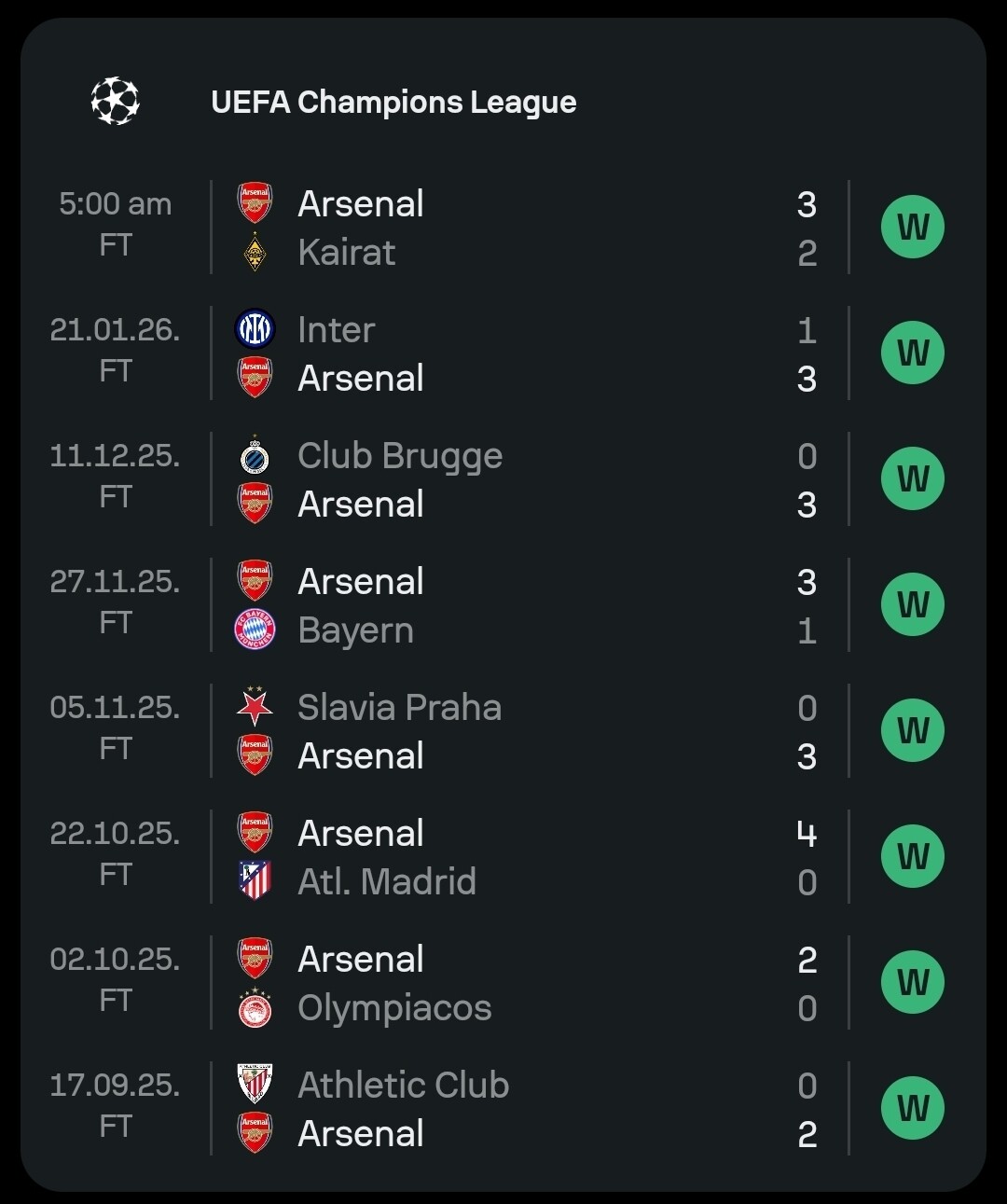
Task: Open the Arsenal vs Kairat match
Action: coord(522,228)
